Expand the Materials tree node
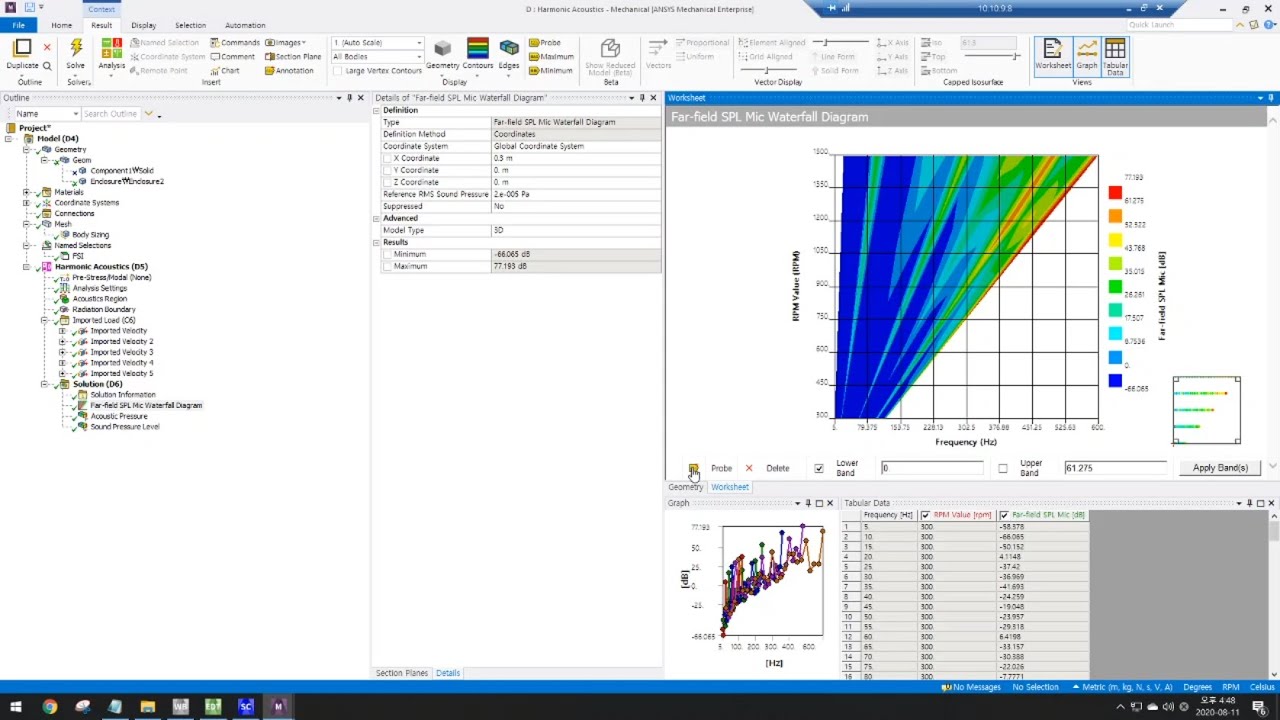The height and width of the screenshot is (720, 1280). pyautogui.click(x=26, y=192)
